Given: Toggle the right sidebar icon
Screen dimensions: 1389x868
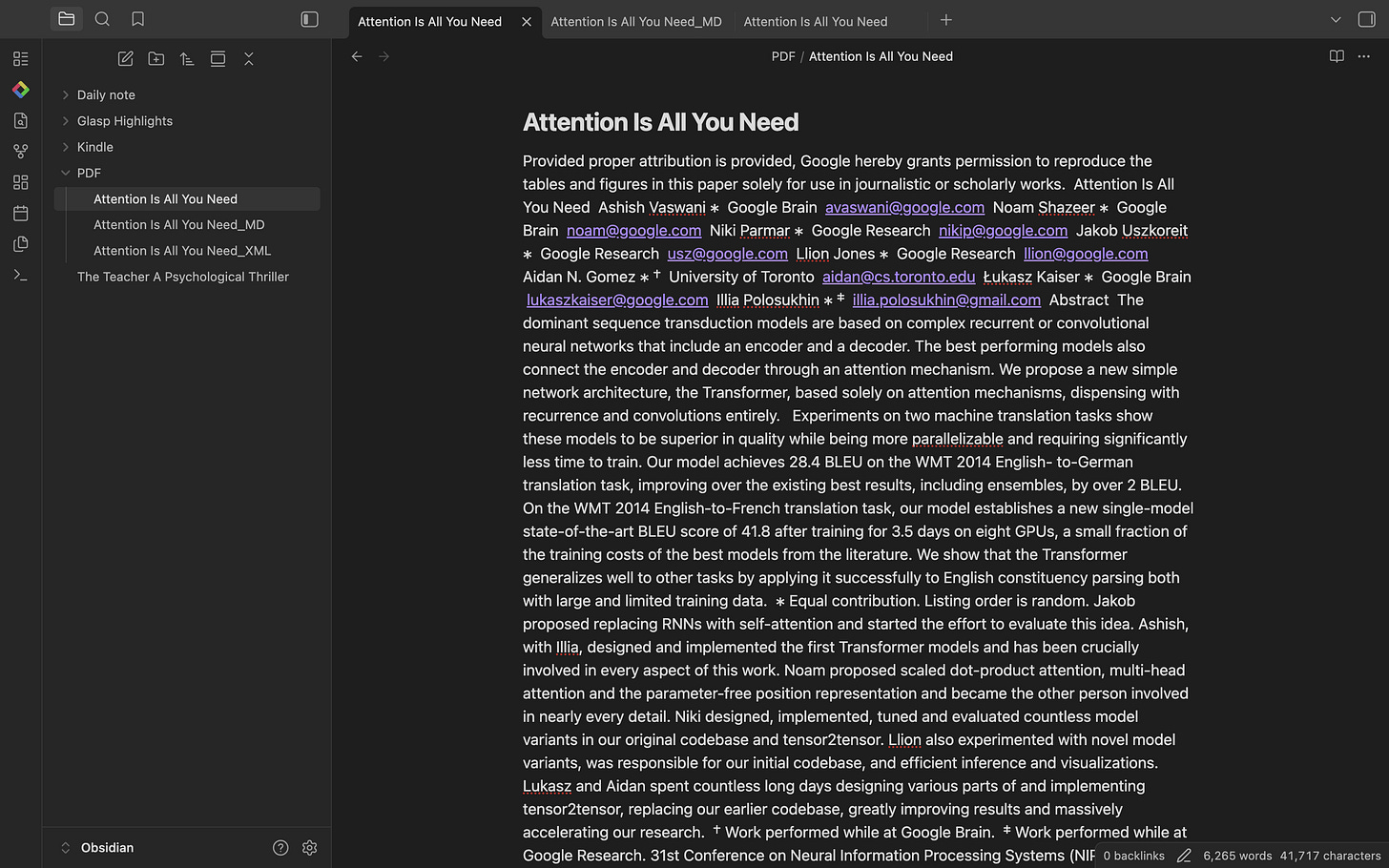Looking at the screenshot, I should [1366, 19].
